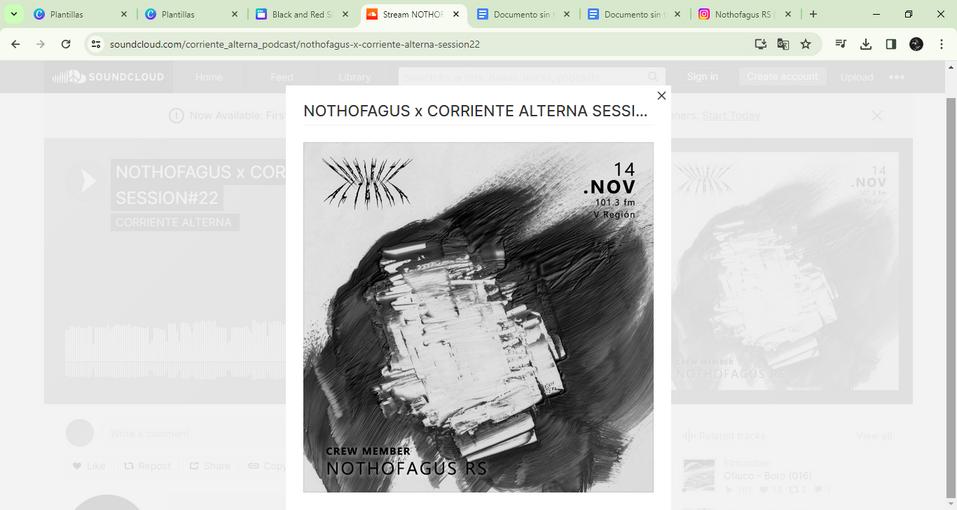Toggle the browser side panel icon
The image size is (957, 510).
coord(891,44)
